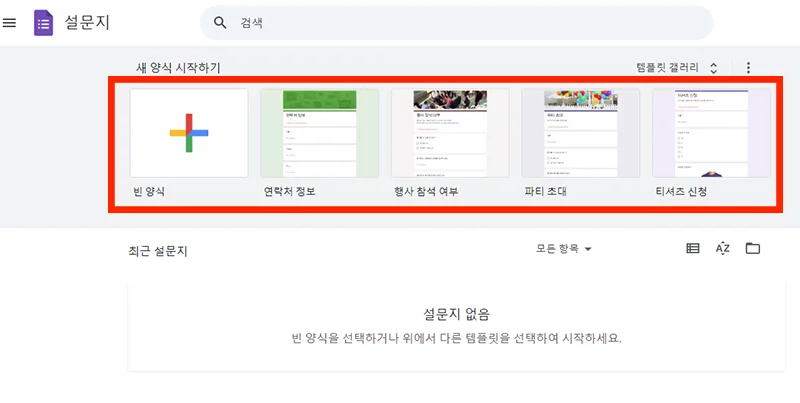The height and width of the screenshot is (403, 800).
Task: Click the search magnifier icon
Action: point(220,22)
